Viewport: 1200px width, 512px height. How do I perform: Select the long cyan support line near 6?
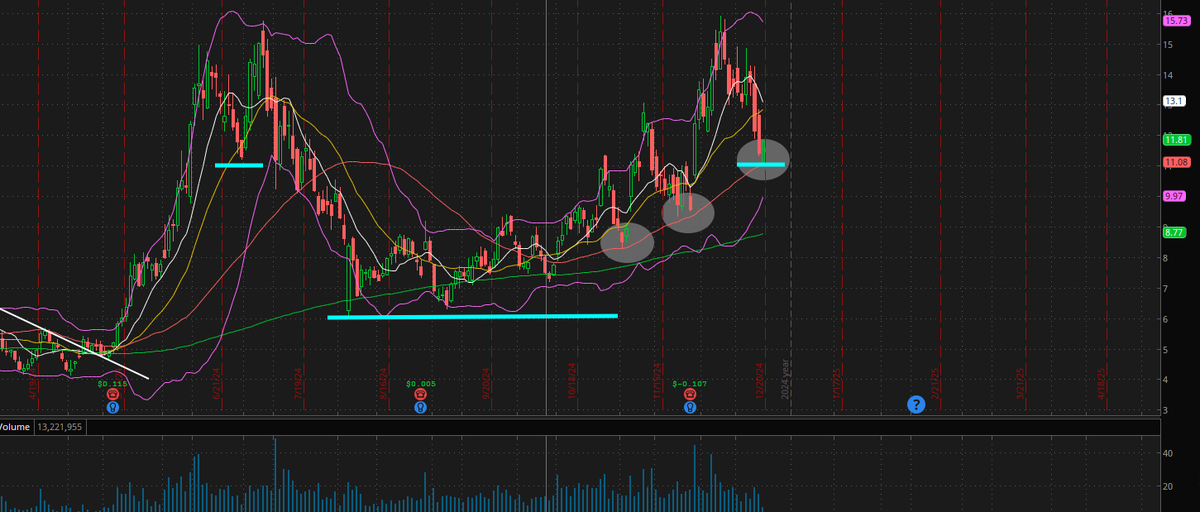click(473, 317)
